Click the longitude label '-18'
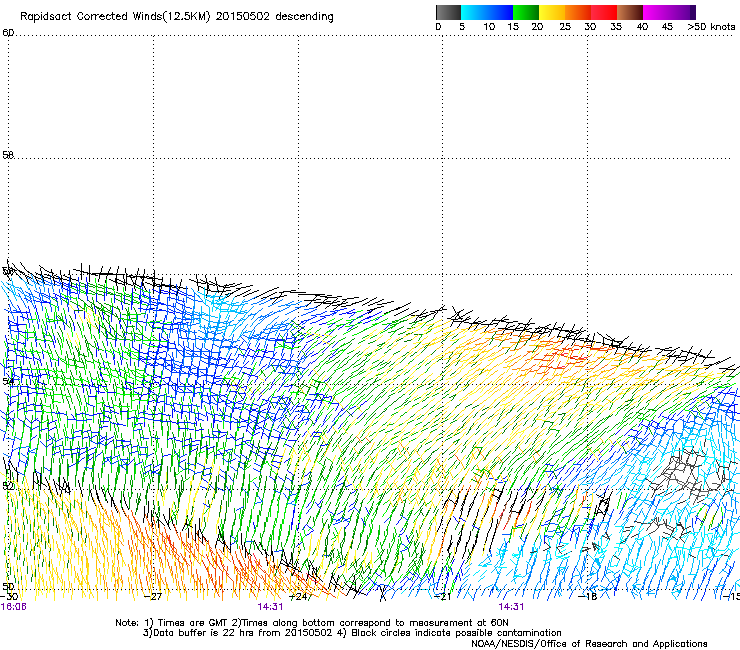This screenshot has width=740, height=650. (588, 597)
